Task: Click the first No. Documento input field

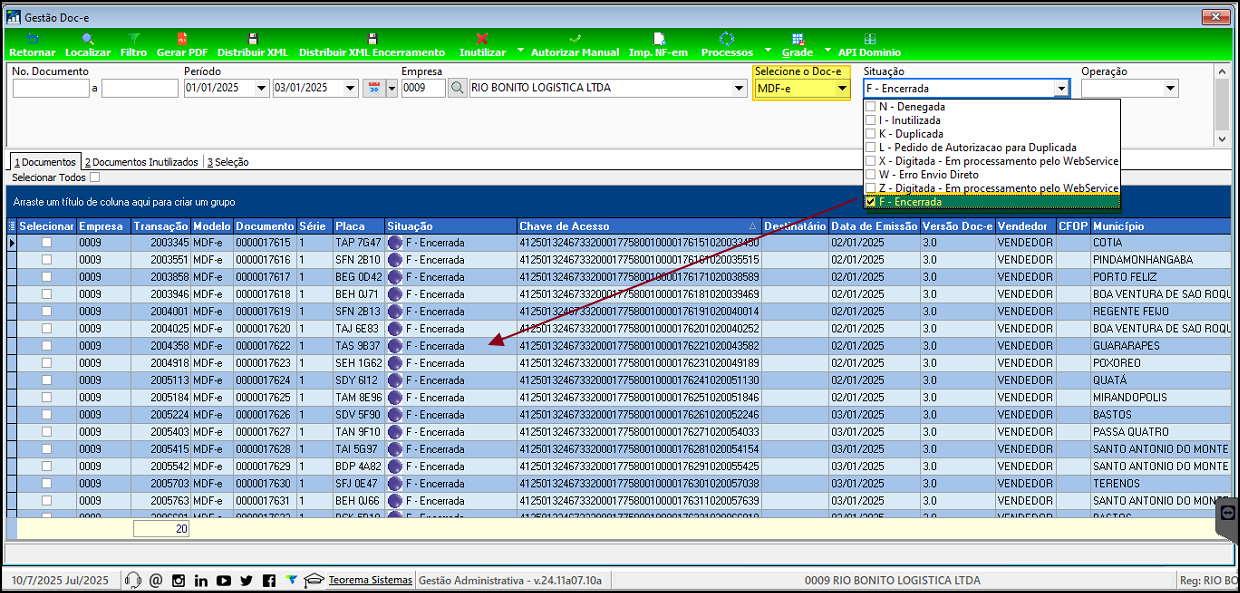Action: tap(51, 88)
